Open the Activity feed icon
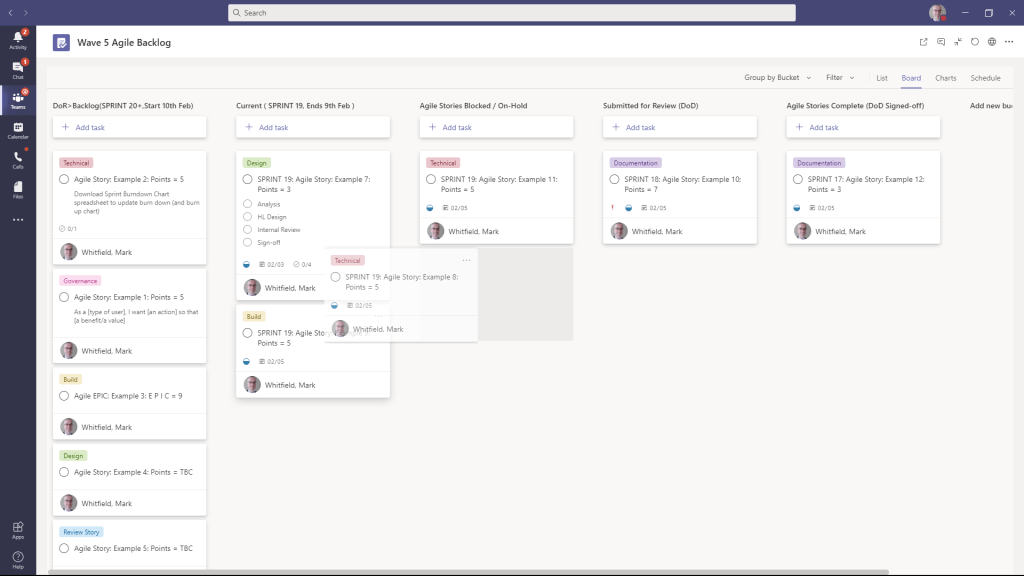 [x=17, y=37]
